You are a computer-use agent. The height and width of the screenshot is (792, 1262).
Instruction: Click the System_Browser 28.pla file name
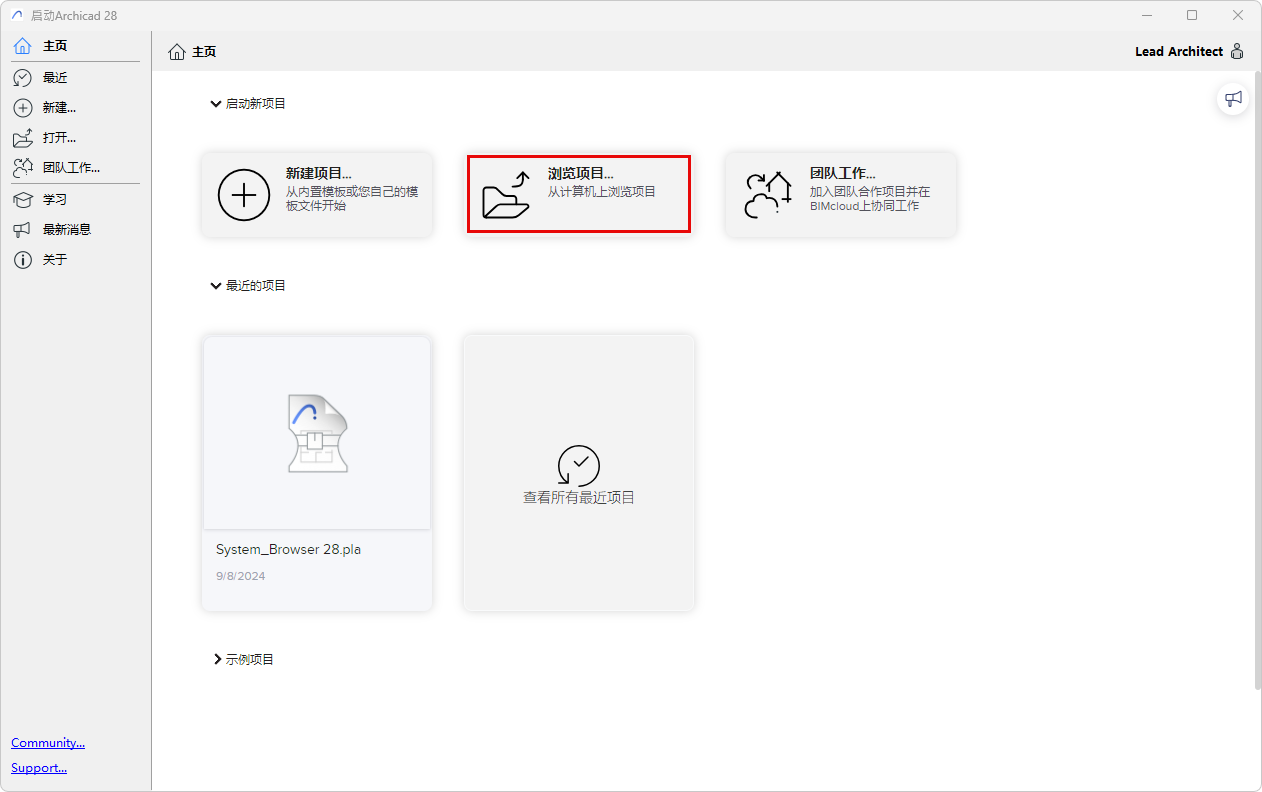[288, 550]
